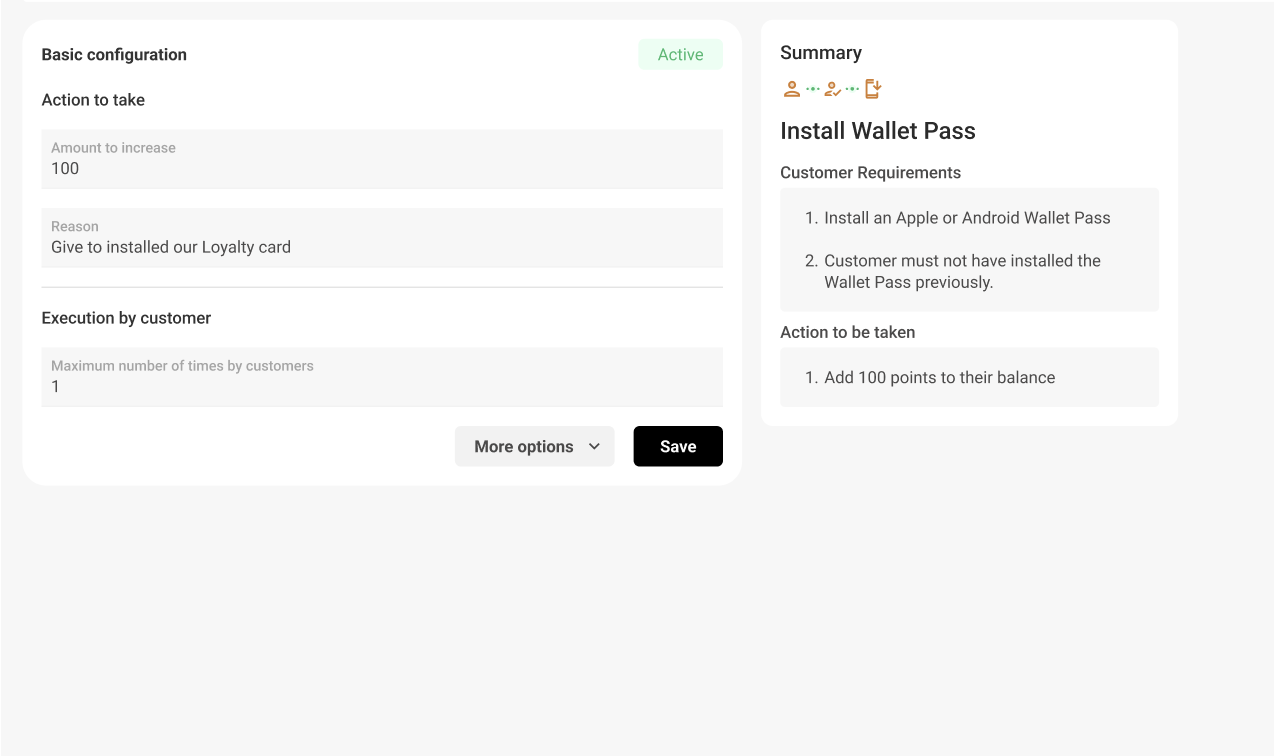The image size is (1274, 756).
Task: Select the Install Wallet Pass heading
Action: (x=877, y=131)
